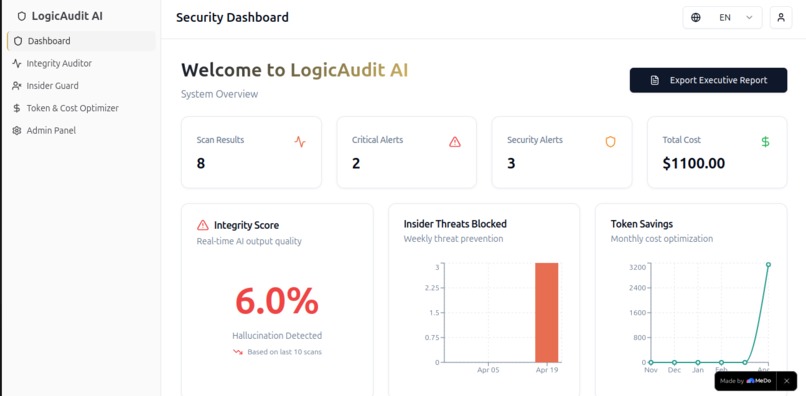806x396 pixels.
Task: Click the Token Savings chart title
Action: click(642, 224)
